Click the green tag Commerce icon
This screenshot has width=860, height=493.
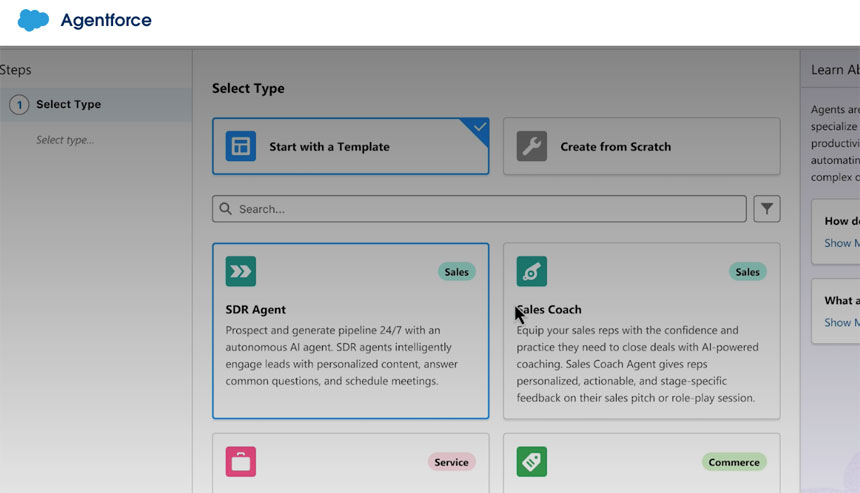[532, 461]
